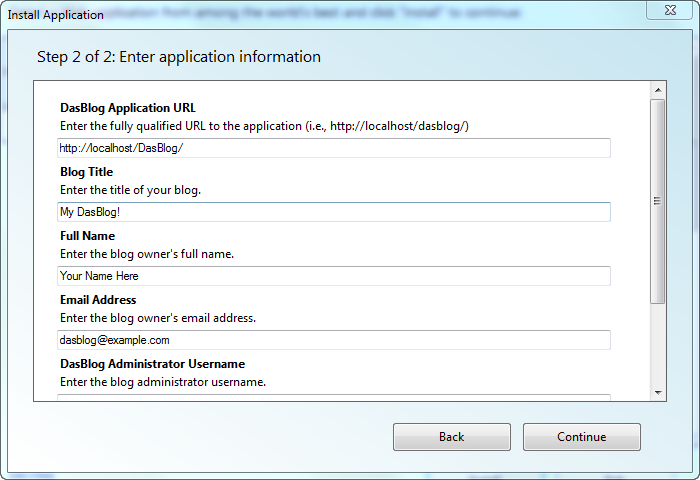
Task: Go back using the Back button
Action: pyautogui.click(x=451, y=437)
